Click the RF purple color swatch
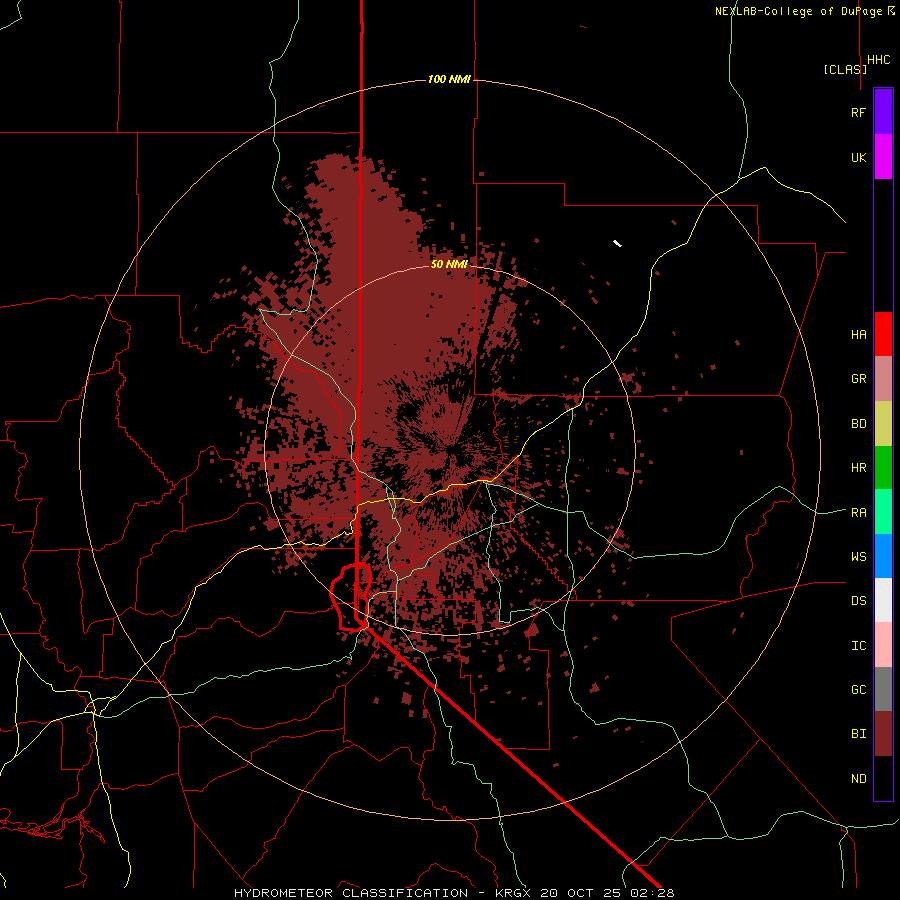Screen dimensions: 900x900 883,112
